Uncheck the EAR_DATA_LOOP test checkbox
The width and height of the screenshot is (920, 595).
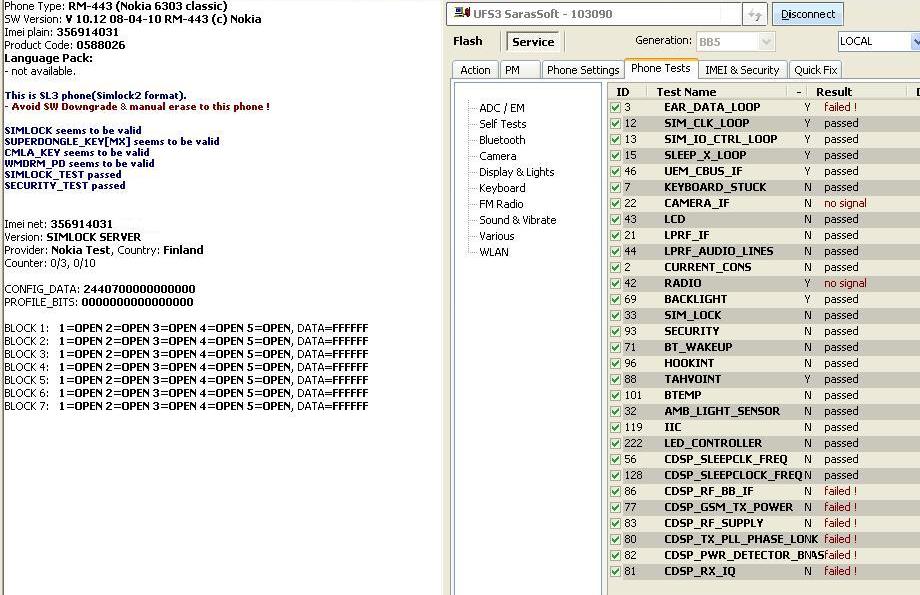(615, 107)
